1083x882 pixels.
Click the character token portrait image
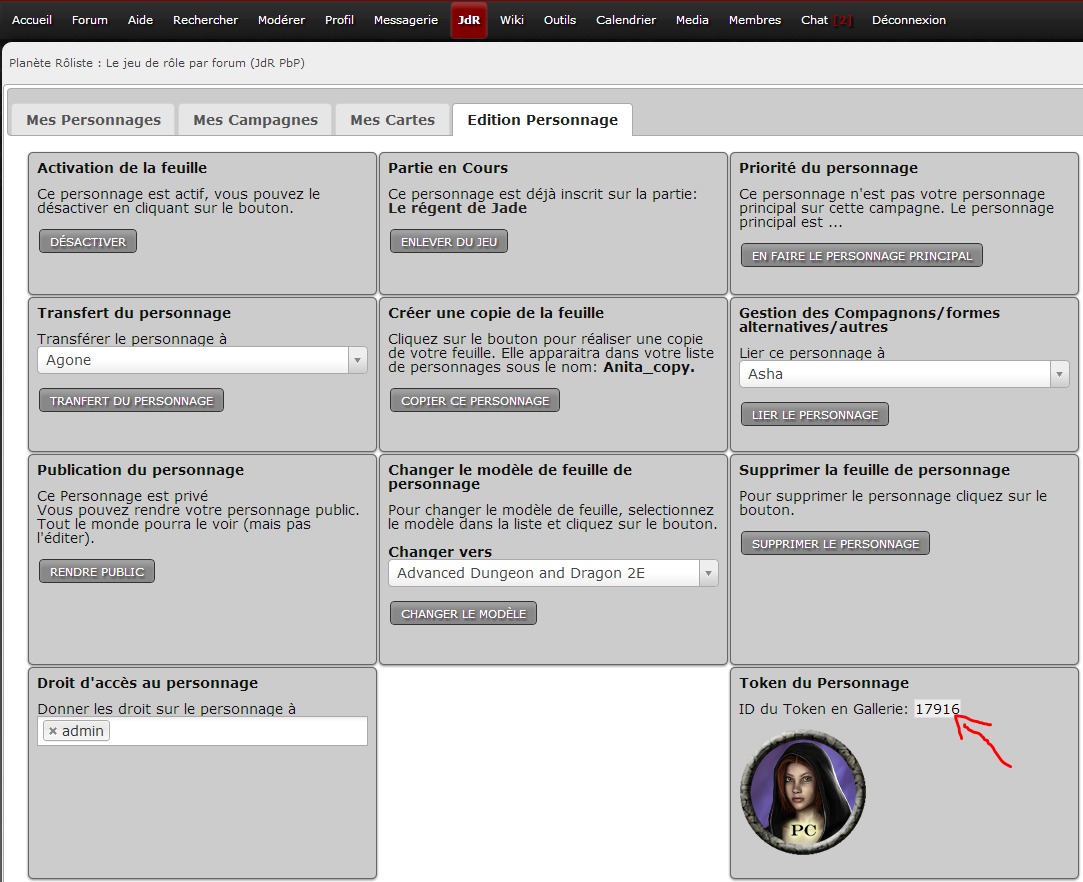pyautogui.click(x=802, y=791)
